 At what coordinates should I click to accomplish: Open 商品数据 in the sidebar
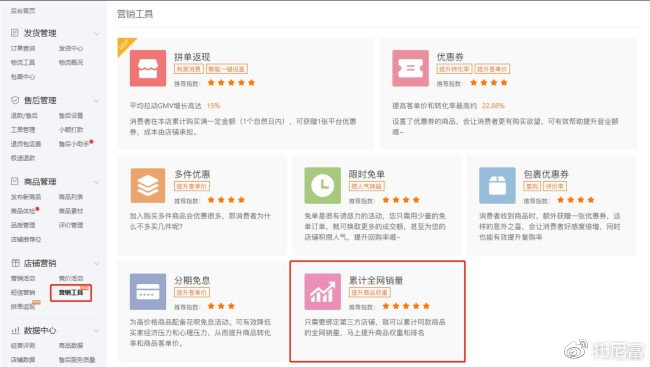click(71, 345)
